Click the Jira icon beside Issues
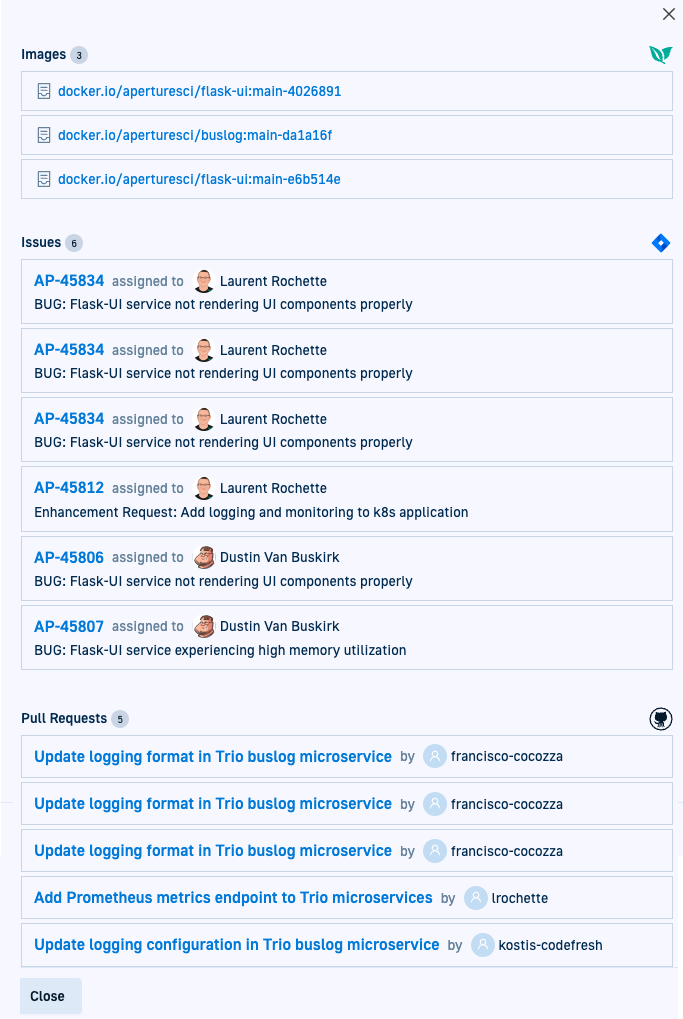Image resolution: width=683 pixels, height=1019 pixels. tap(660, 243)
